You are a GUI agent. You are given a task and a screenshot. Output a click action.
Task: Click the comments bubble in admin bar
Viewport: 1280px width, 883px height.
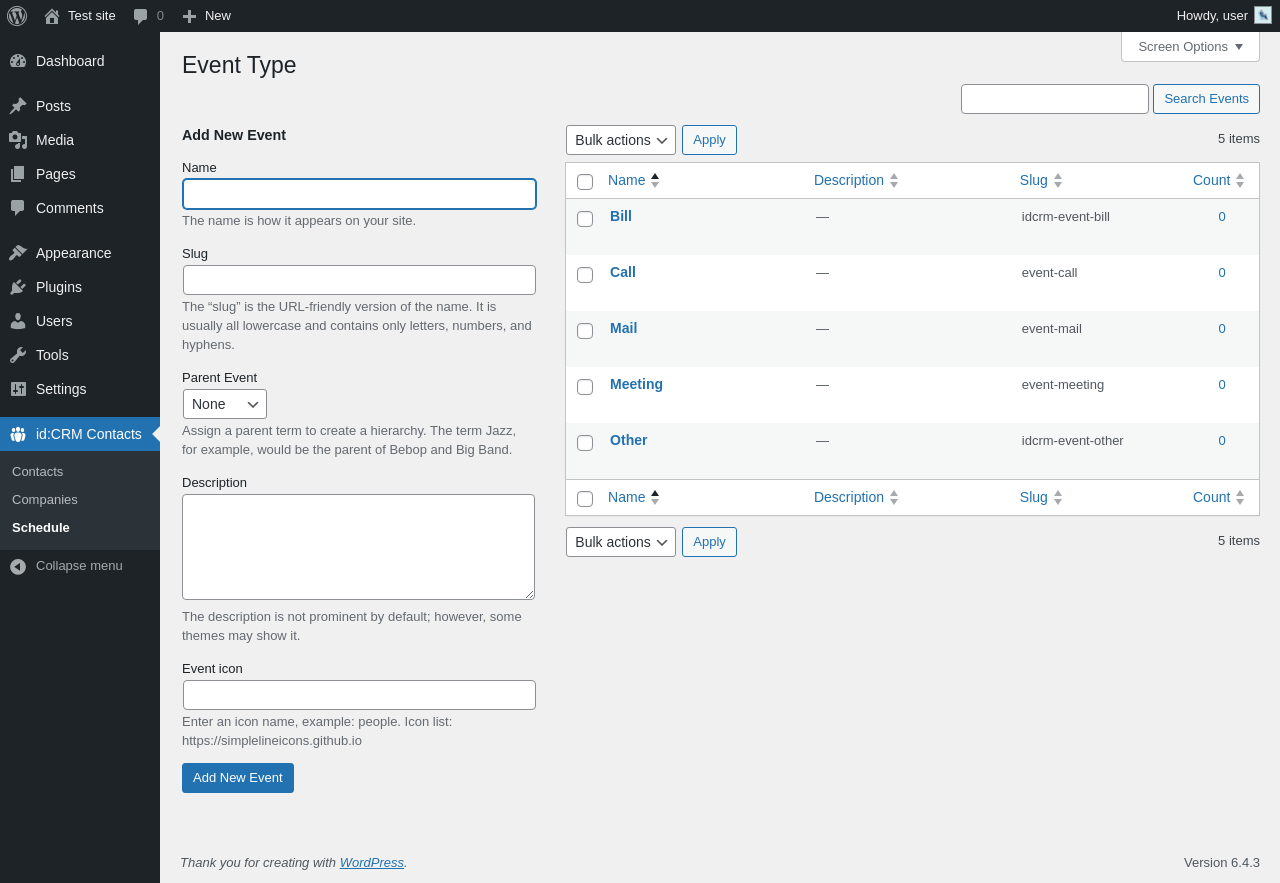[x=141, y=16]
